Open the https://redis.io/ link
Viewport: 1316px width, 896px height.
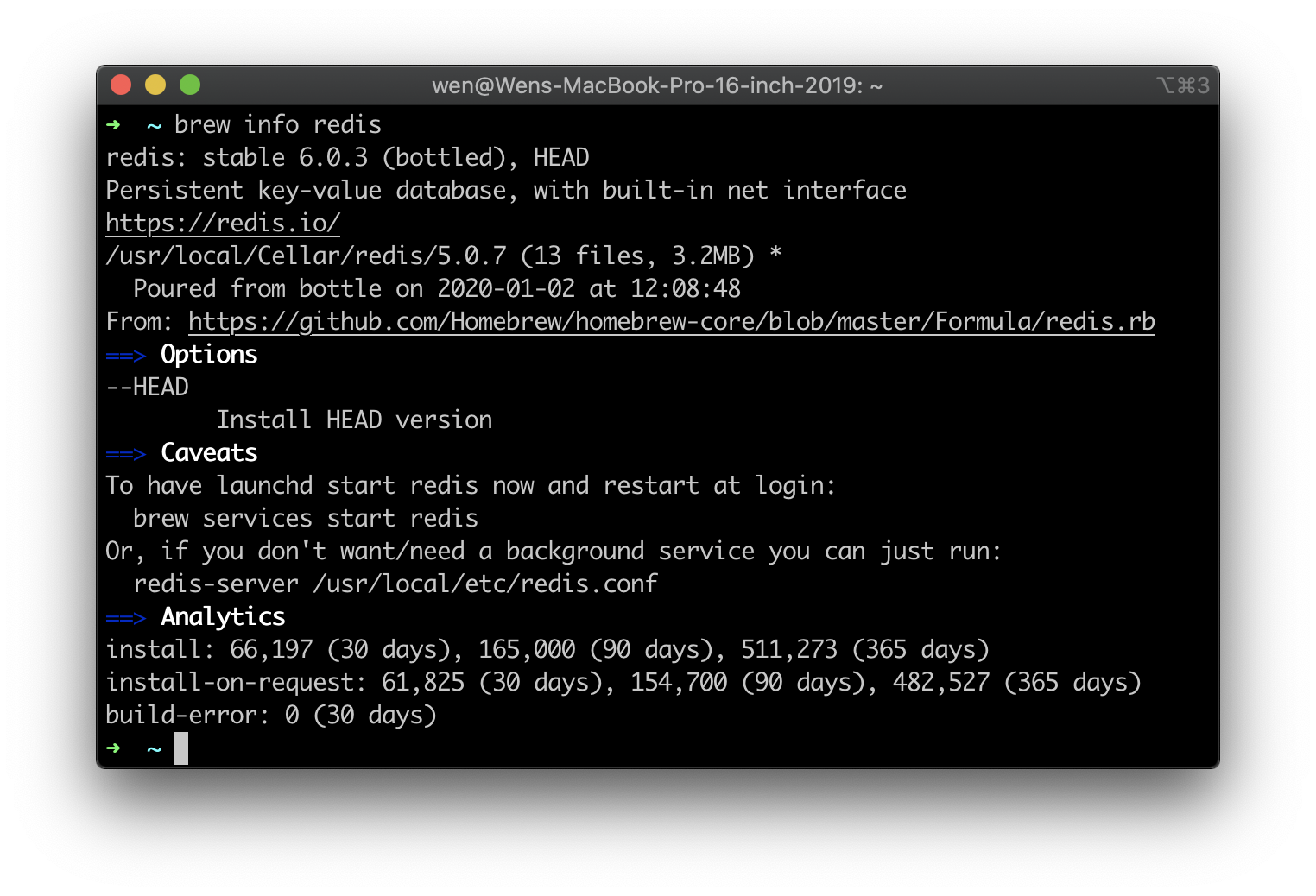tap(222, 223)
